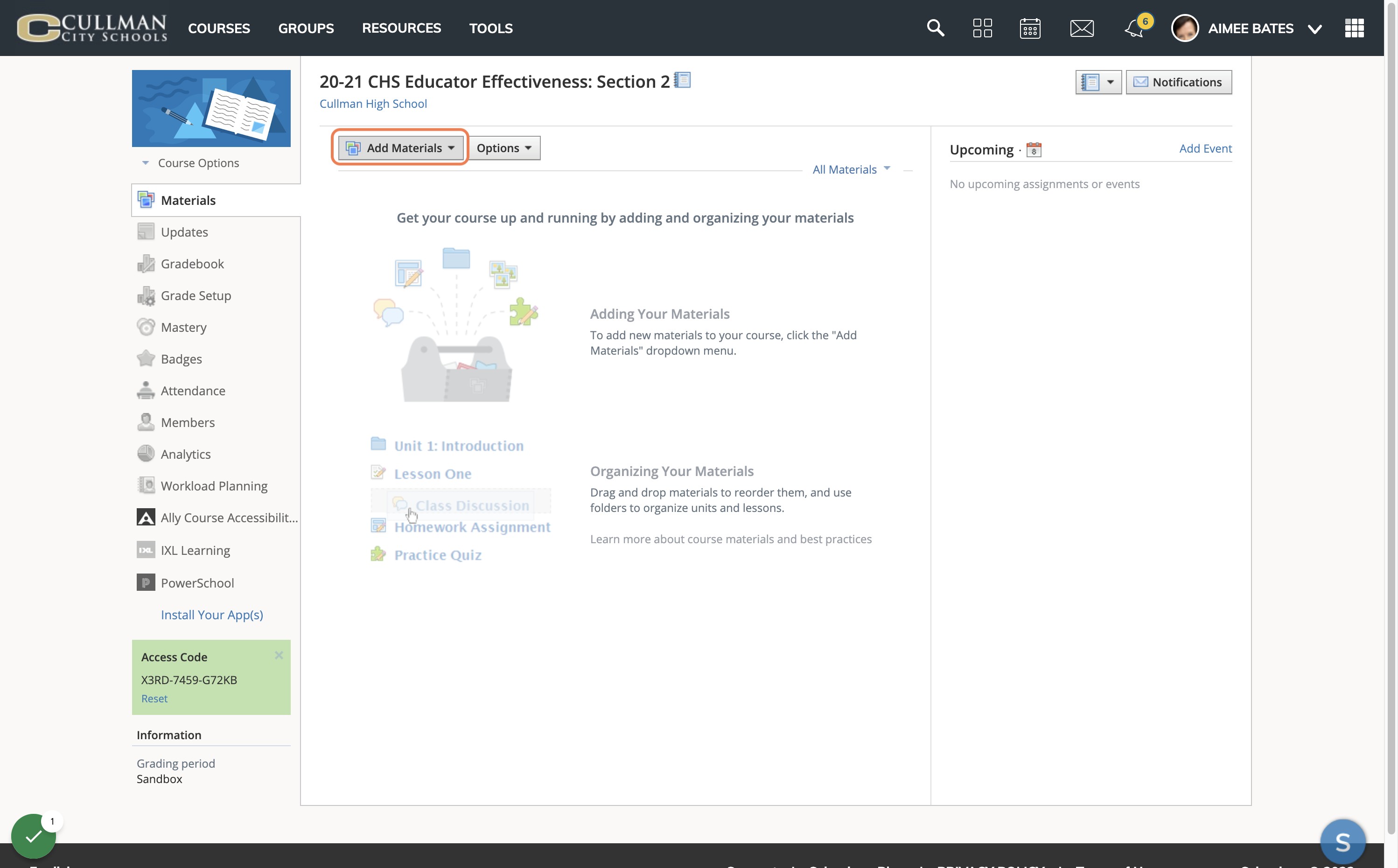This screenshot has height=868, width=1398.
Task: Click the course profile icon beside title
Action: (x=682, y=80)
